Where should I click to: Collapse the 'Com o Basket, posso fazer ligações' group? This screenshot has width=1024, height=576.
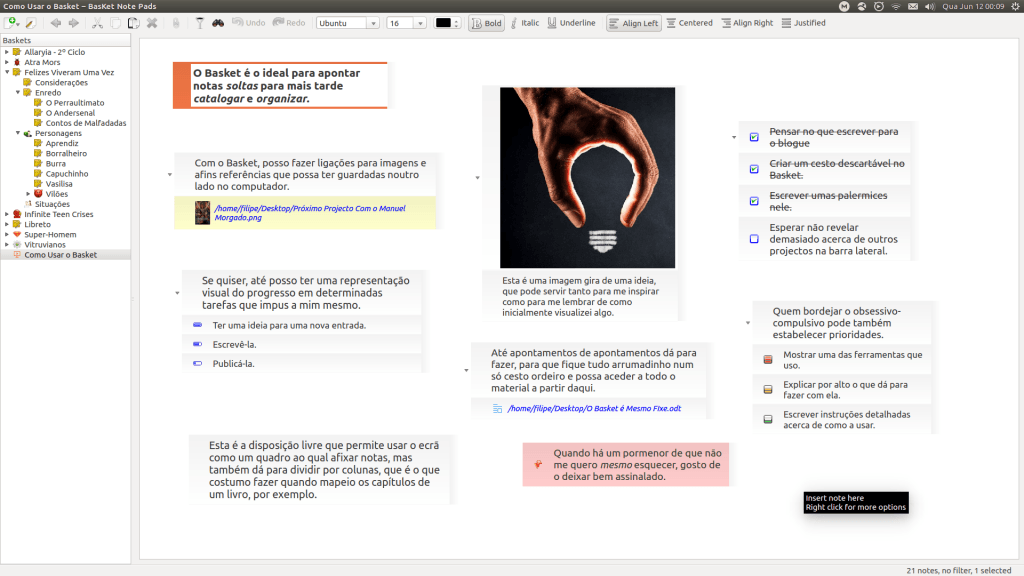pyautogui.click(x=170, y=175)
